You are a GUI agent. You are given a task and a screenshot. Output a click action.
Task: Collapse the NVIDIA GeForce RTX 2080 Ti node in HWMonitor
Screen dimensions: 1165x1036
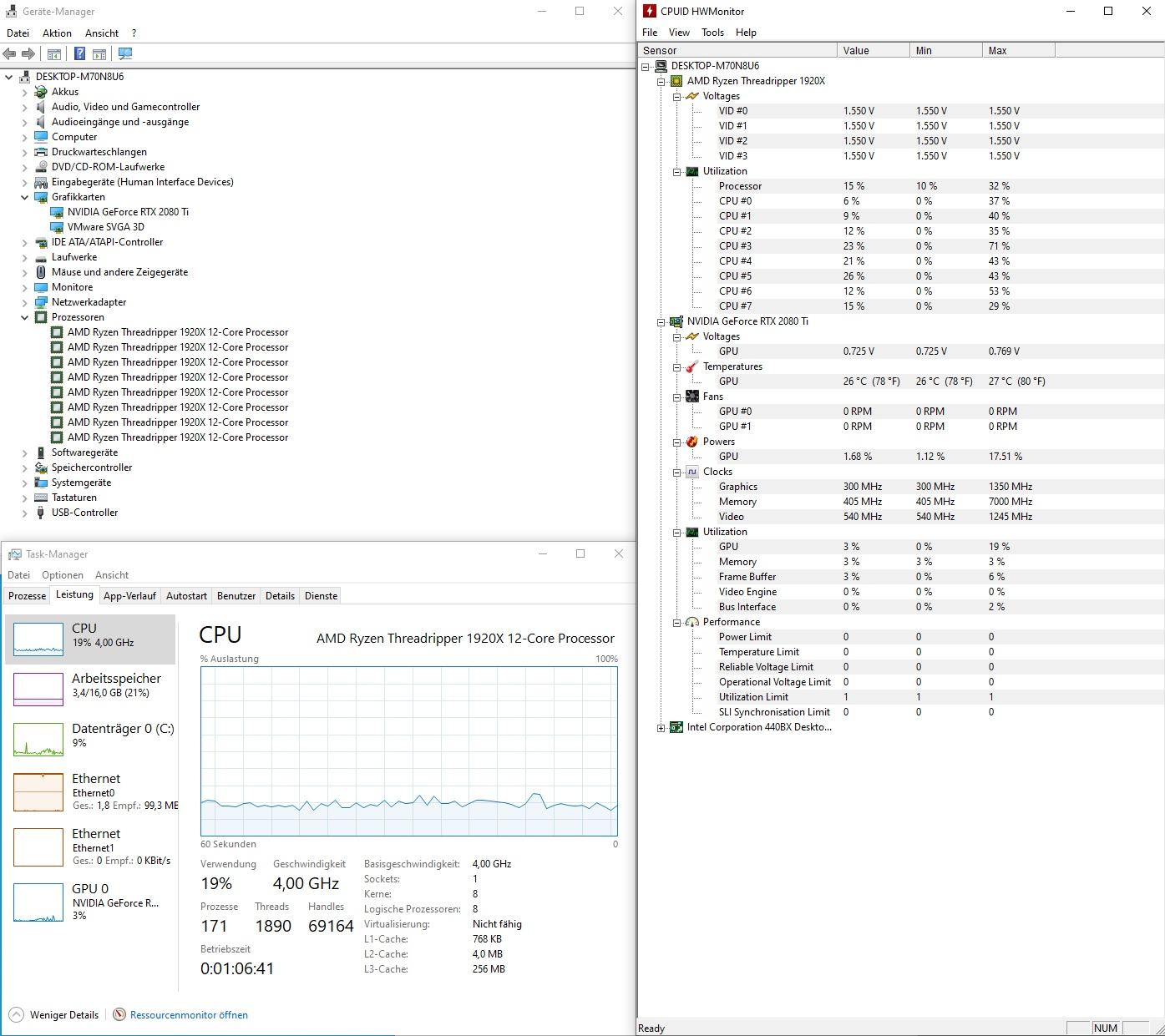point(661,322)
